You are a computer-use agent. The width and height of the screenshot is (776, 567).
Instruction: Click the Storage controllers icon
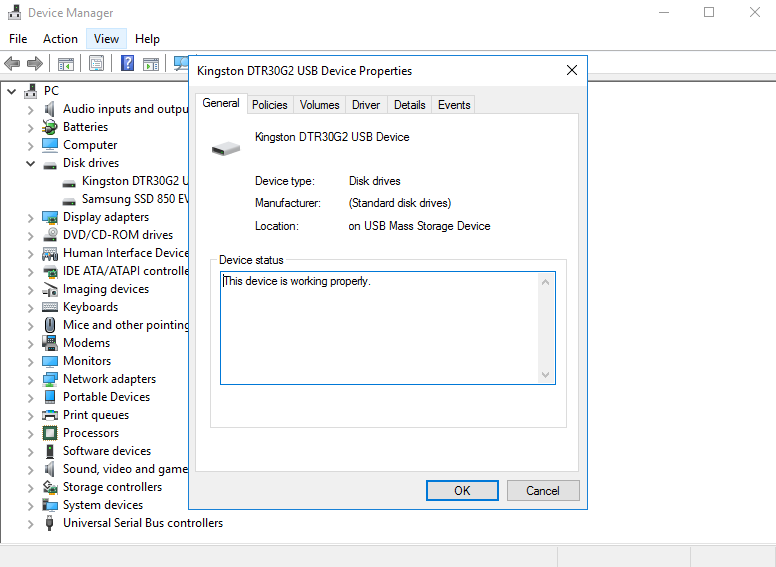point(49,487)
